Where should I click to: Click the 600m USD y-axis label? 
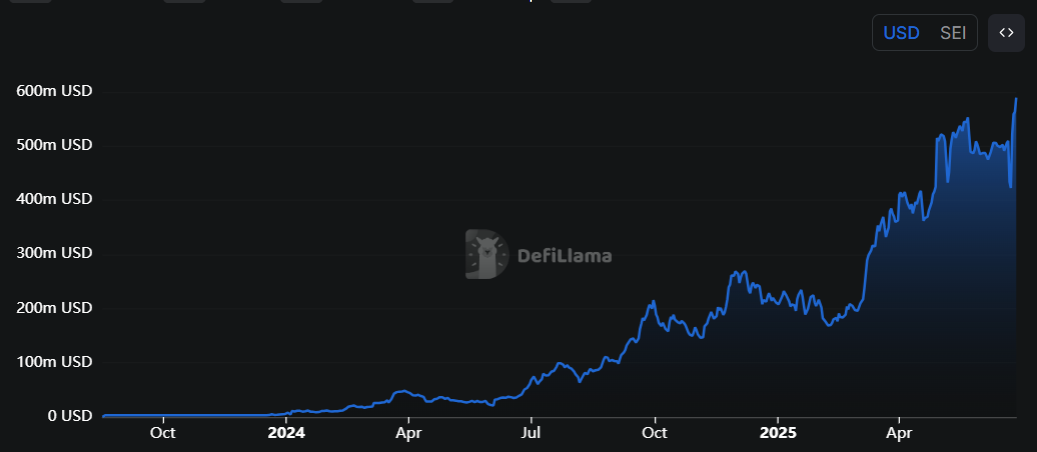(54, 91)
